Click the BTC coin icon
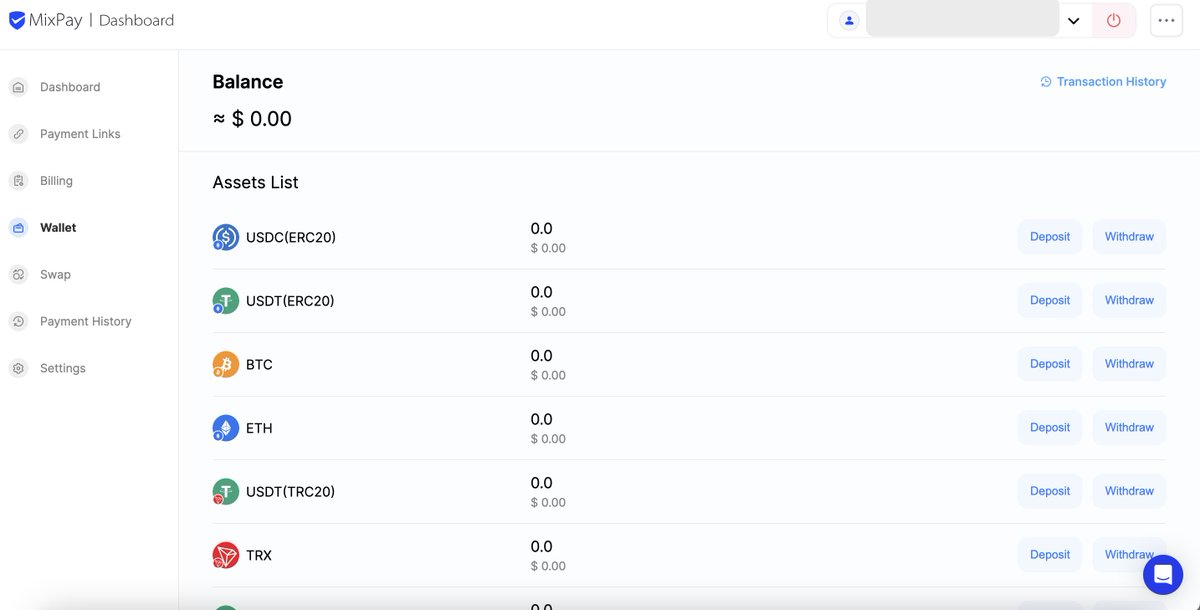Viewport: 1200px width, 610px height. point(226,364)
